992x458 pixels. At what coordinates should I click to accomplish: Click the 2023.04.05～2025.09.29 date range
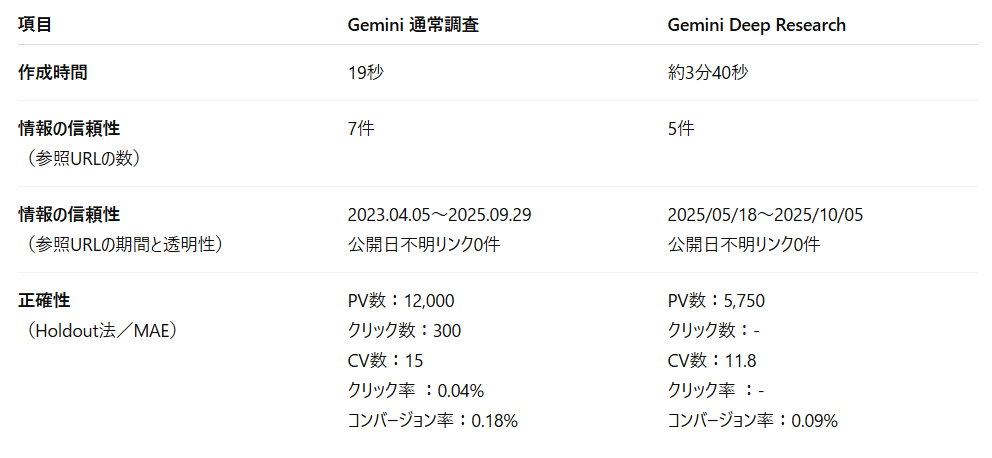[x=439, y=215]
